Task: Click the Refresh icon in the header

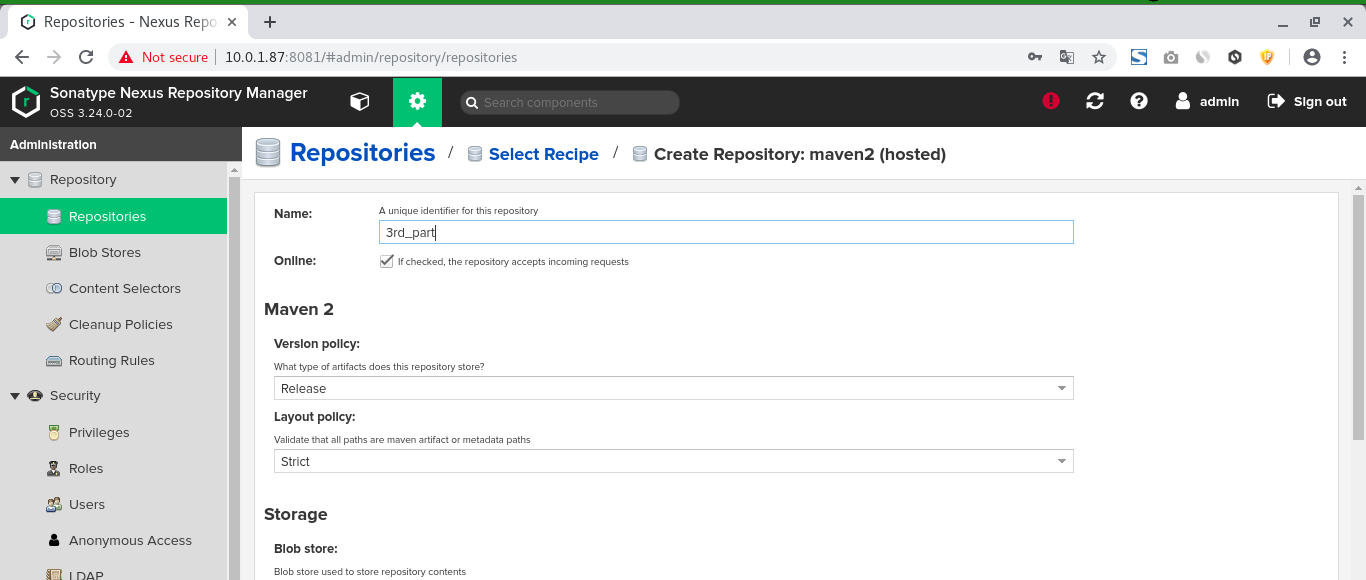Action: pyautogui.click(x=1095, y=101)
